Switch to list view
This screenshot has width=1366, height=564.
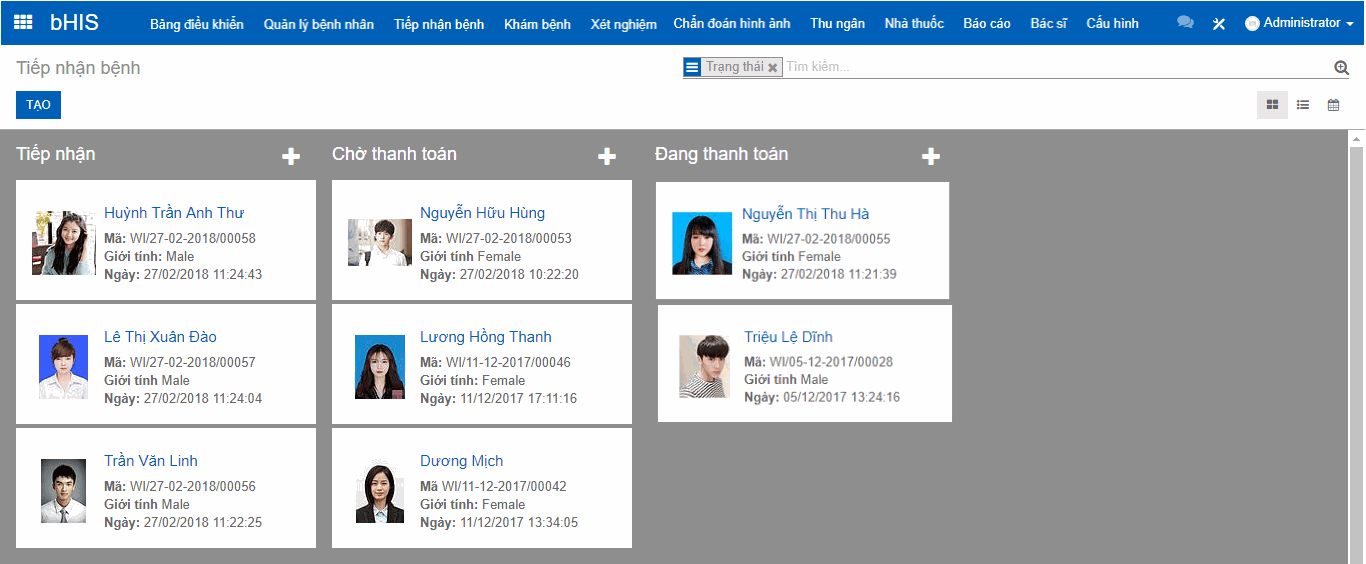click(x=1303, y=104)
